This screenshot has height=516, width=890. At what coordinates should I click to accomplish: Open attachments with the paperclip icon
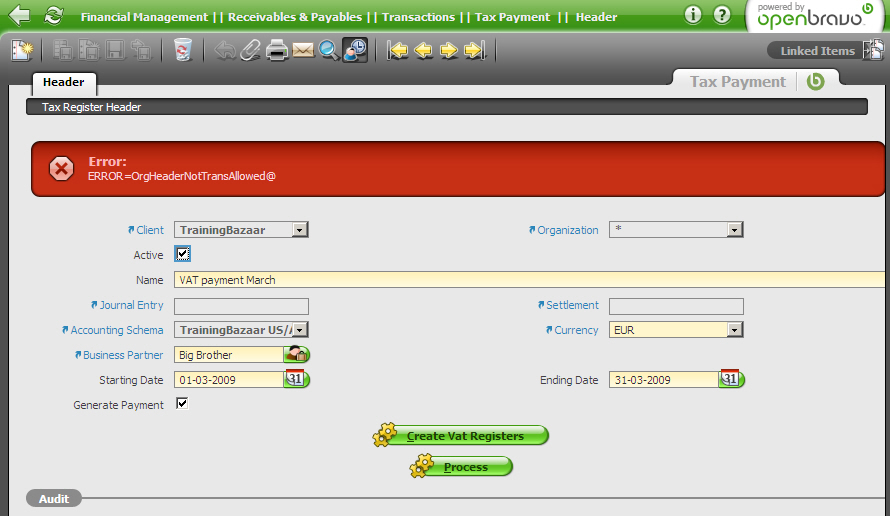(x=250, y=51)
